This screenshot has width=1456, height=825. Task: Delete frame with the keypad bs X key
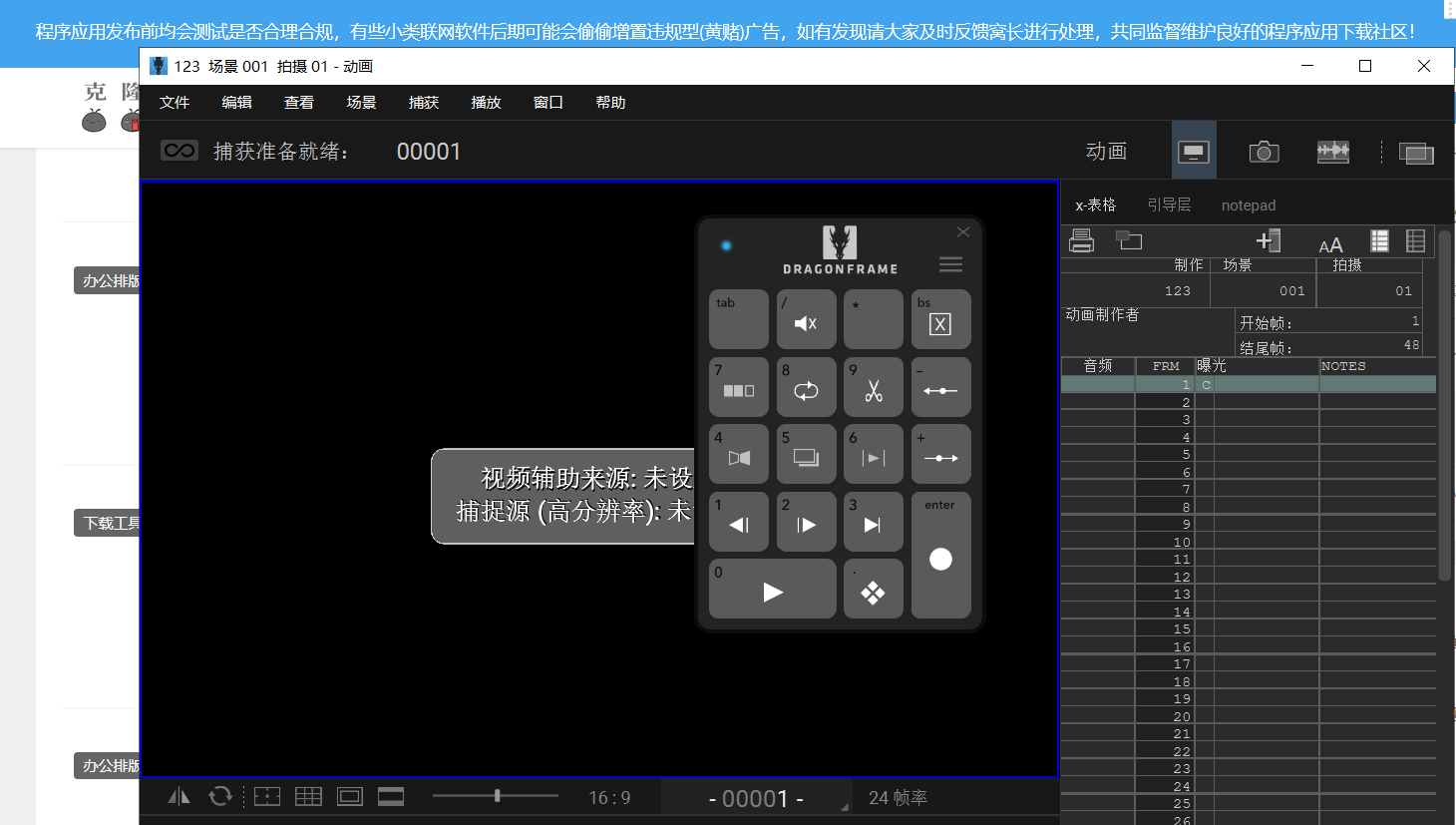click(941, 319)
